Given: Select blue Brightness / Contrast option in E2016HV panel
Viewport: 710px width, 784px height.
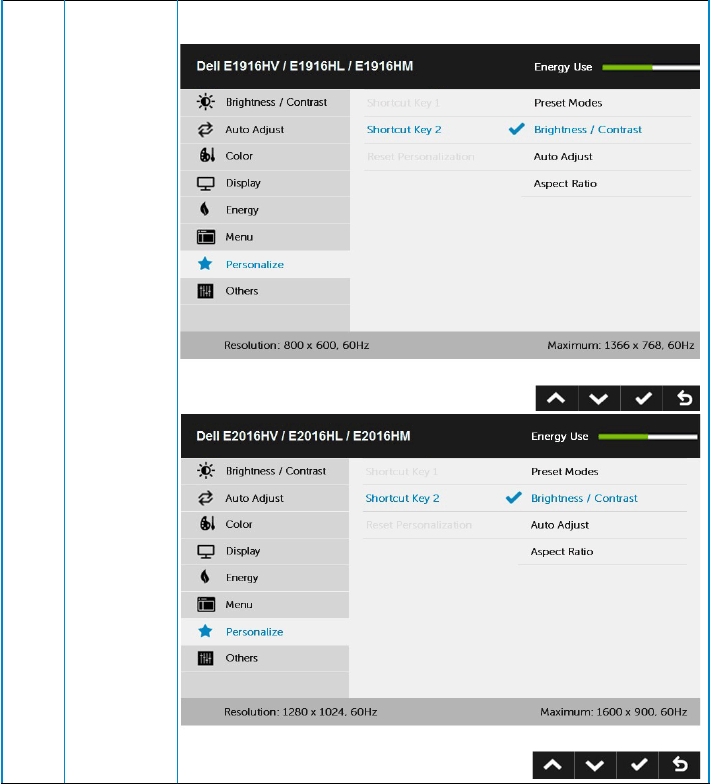Looking at the screenshot, I should click(x=584, y=498).
